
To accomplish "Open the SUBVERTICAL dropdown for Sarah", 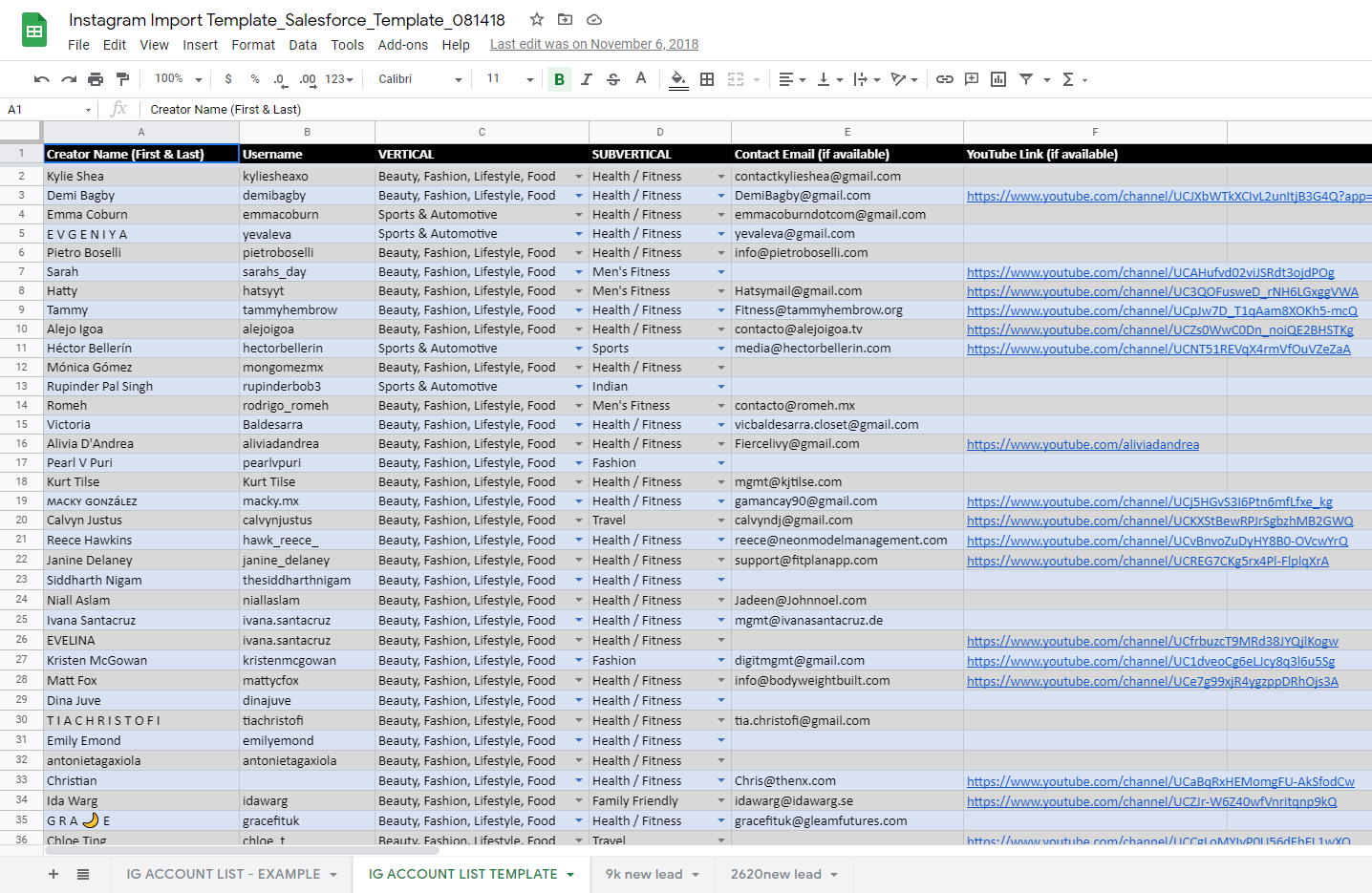I will click(x=721, y=272).
